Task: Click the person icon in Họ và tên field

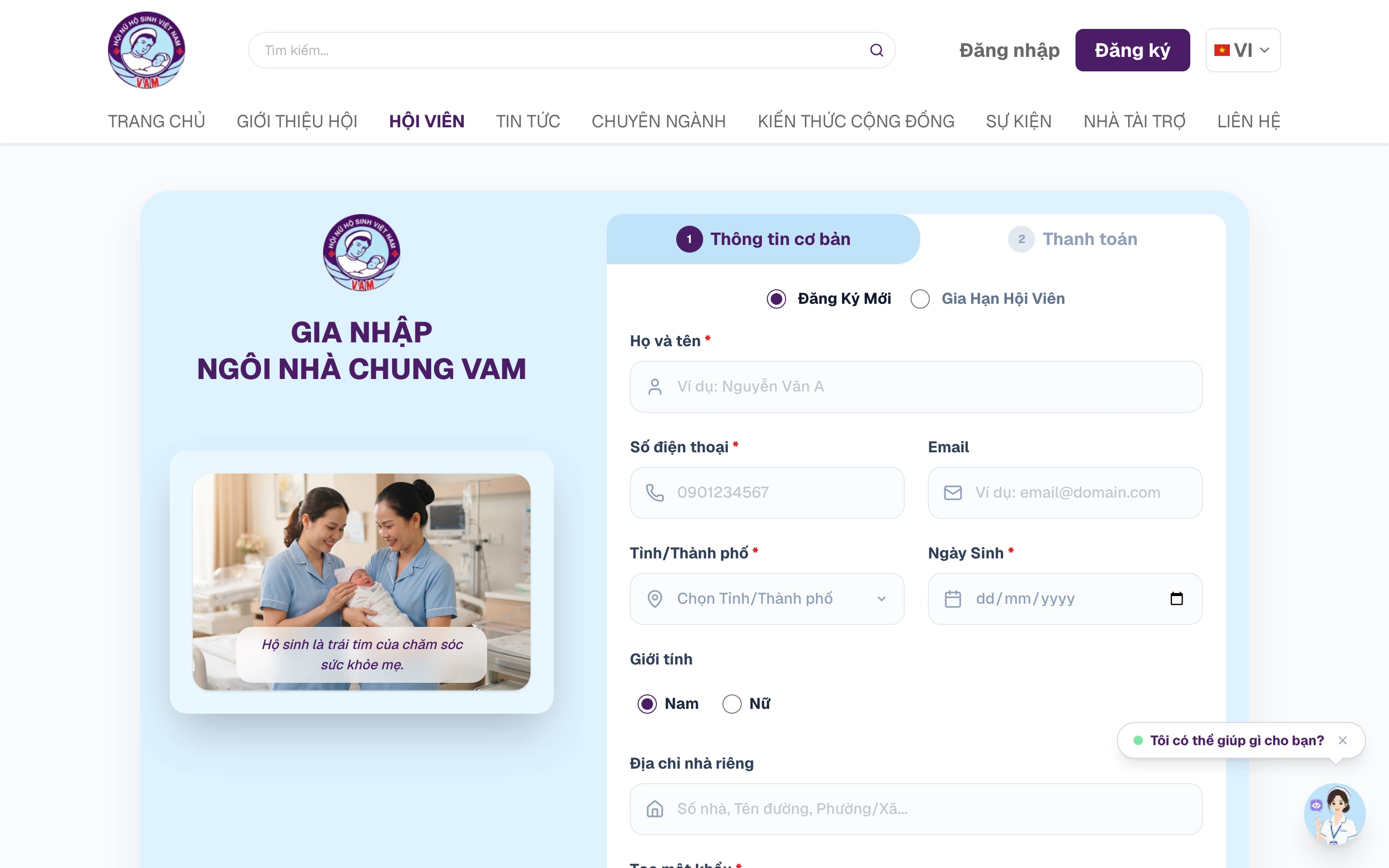Action: [x=655, y=387]
